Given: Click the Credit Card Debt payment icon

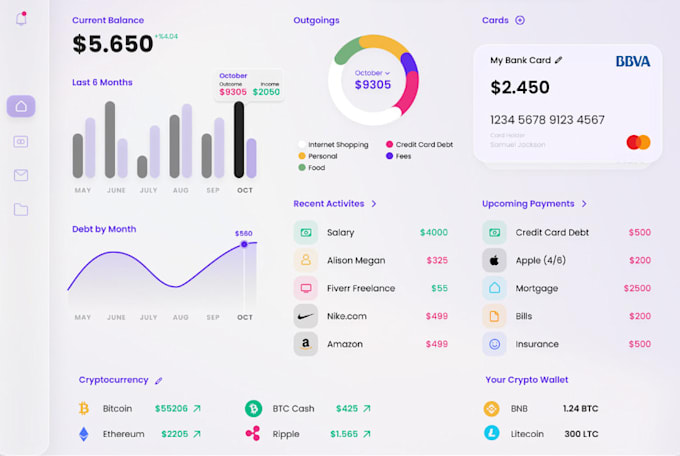Looking at the screenshot, I should [x=494, y=233].
